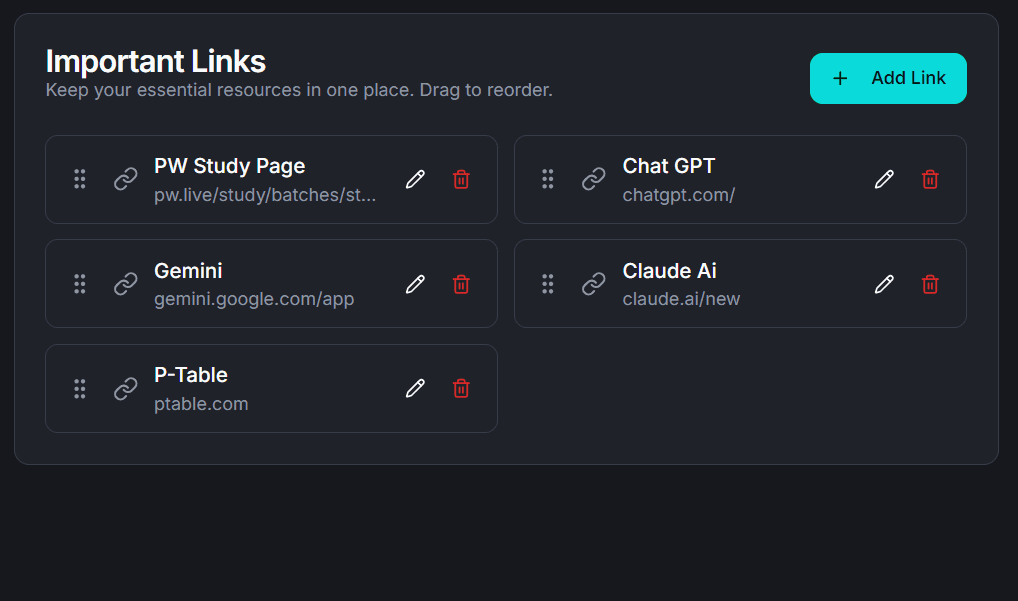Visit the claude.ai/new link
This screenshot has height=601, width=1018.
pos(681,299)
